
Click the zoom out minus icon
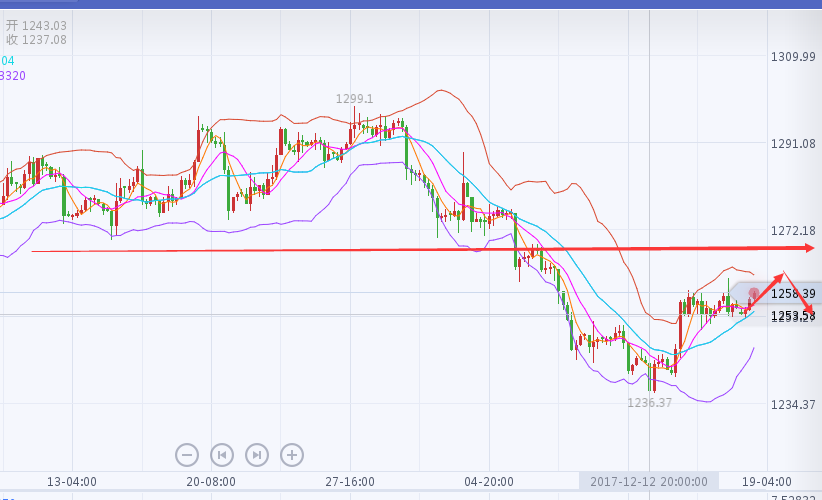coord(187,455)
